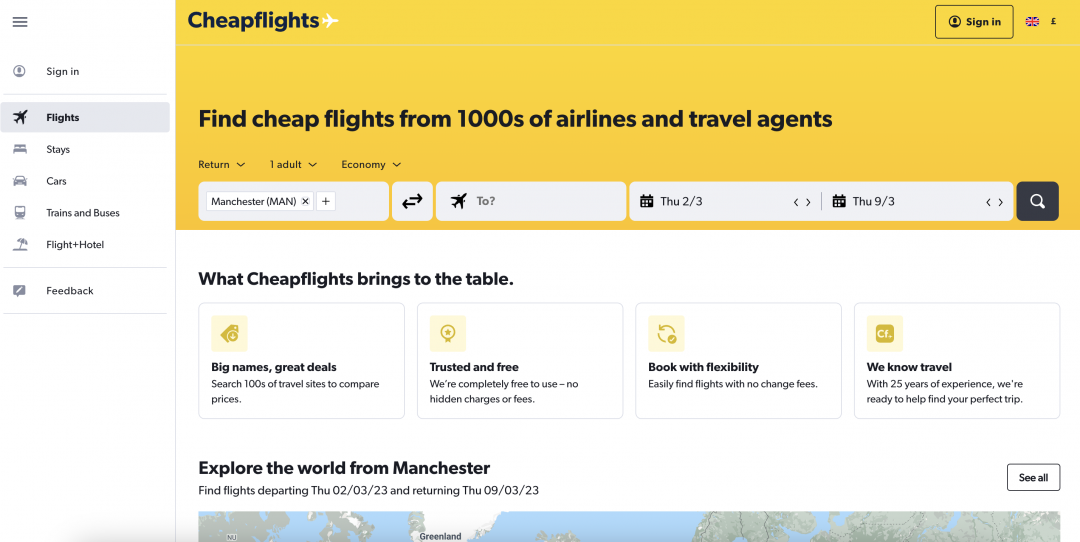Click Explore the world from Manchester heading

pos(344,468)
